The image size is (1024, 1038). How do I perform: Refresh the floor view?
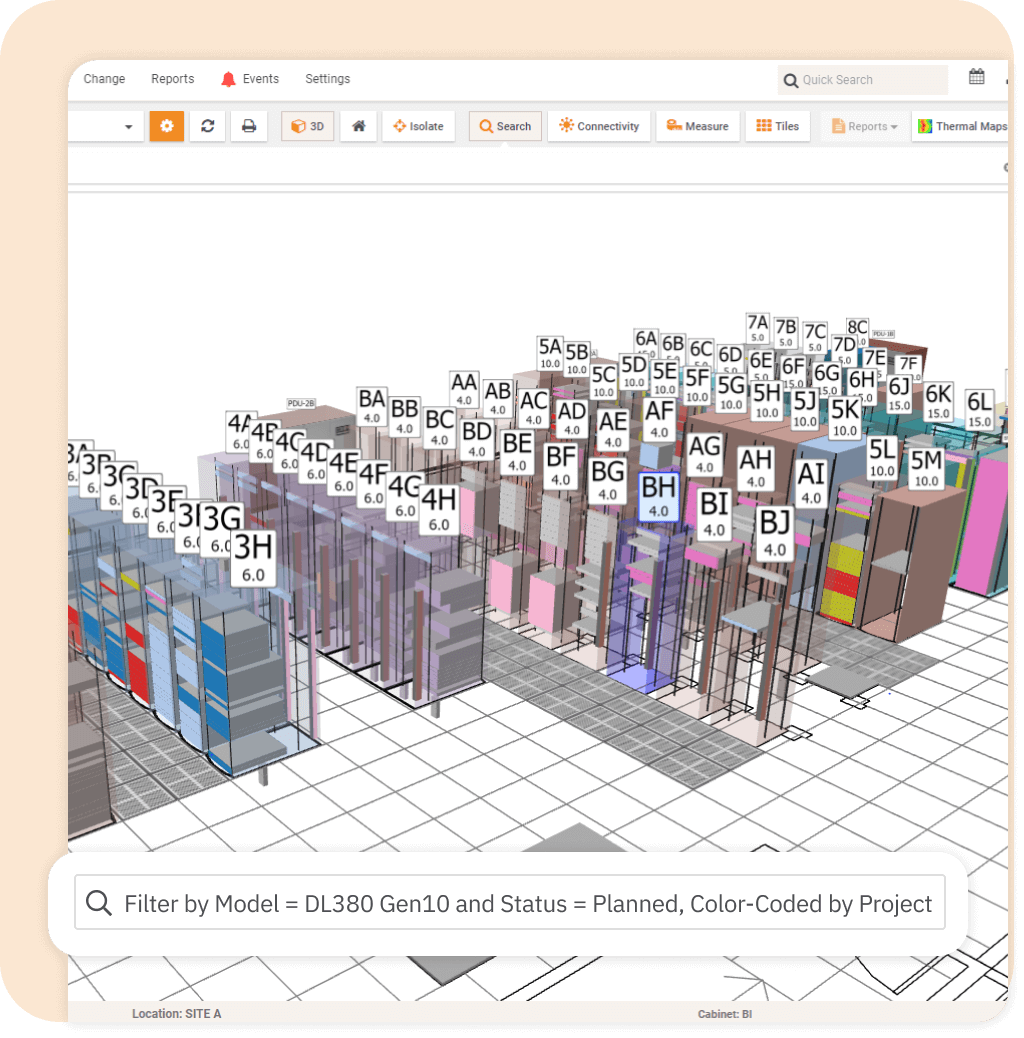[x=208, y=126]
